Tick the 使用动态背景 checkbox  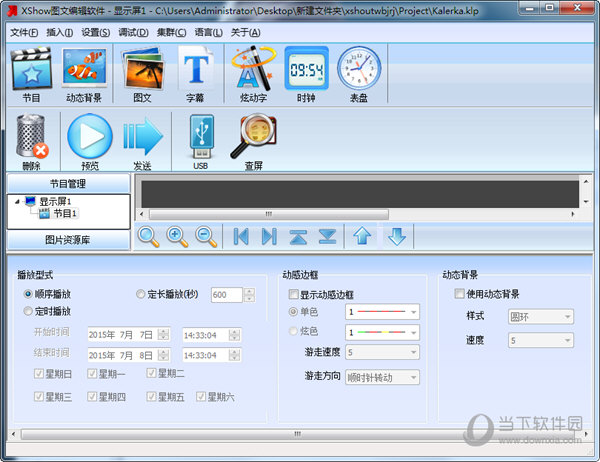tap(459, 295)
